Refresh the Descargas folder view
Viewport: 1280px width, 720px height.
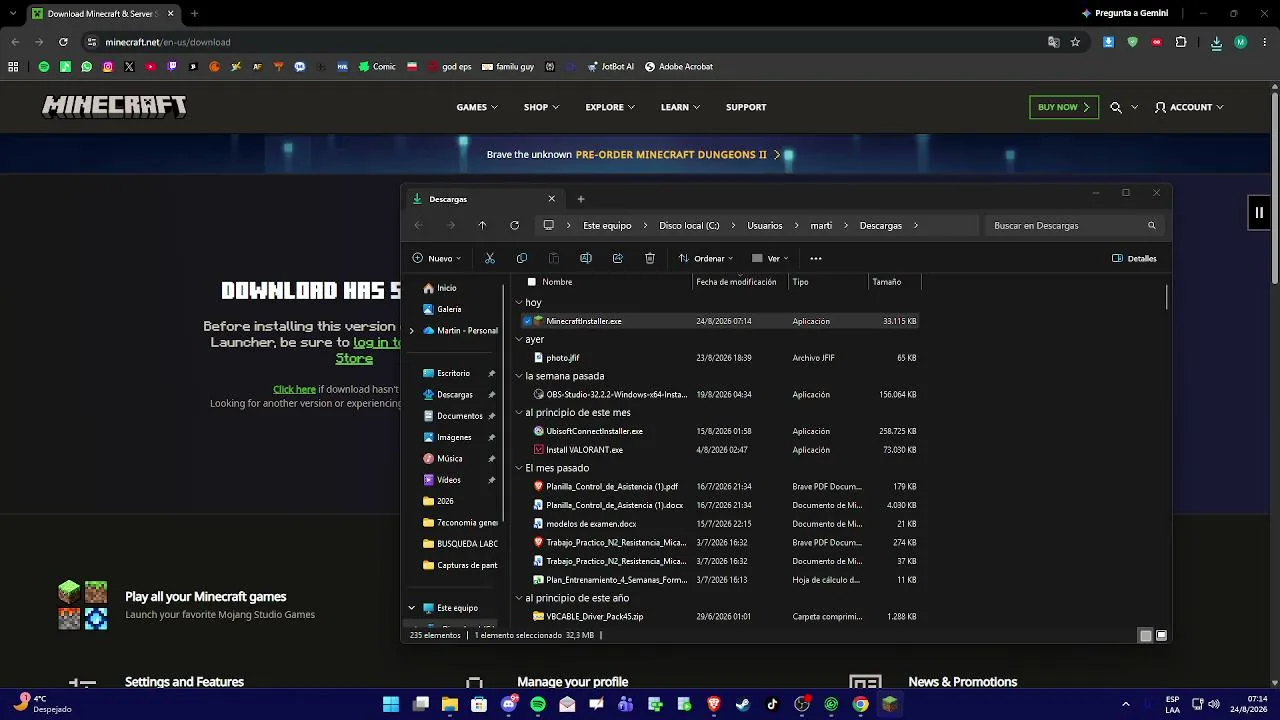[x=514, y=225]
